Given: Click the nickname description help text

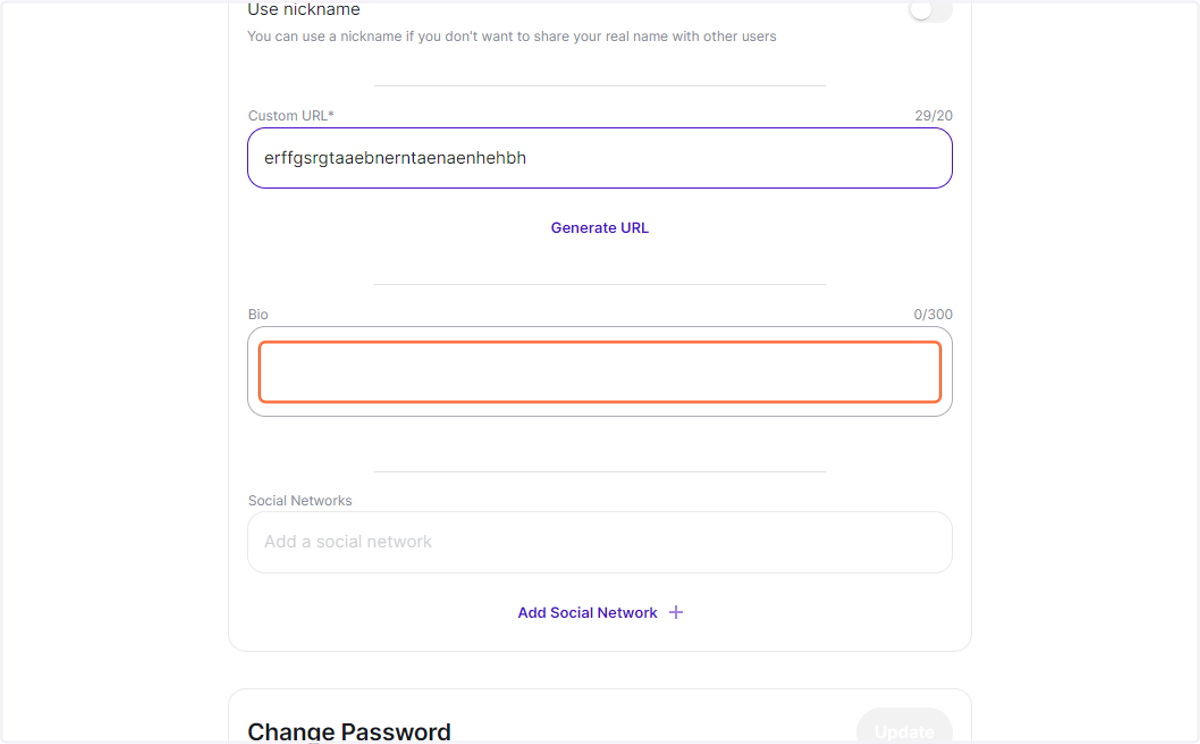Looking at the screenshot, I should click(x=512, y=36).
